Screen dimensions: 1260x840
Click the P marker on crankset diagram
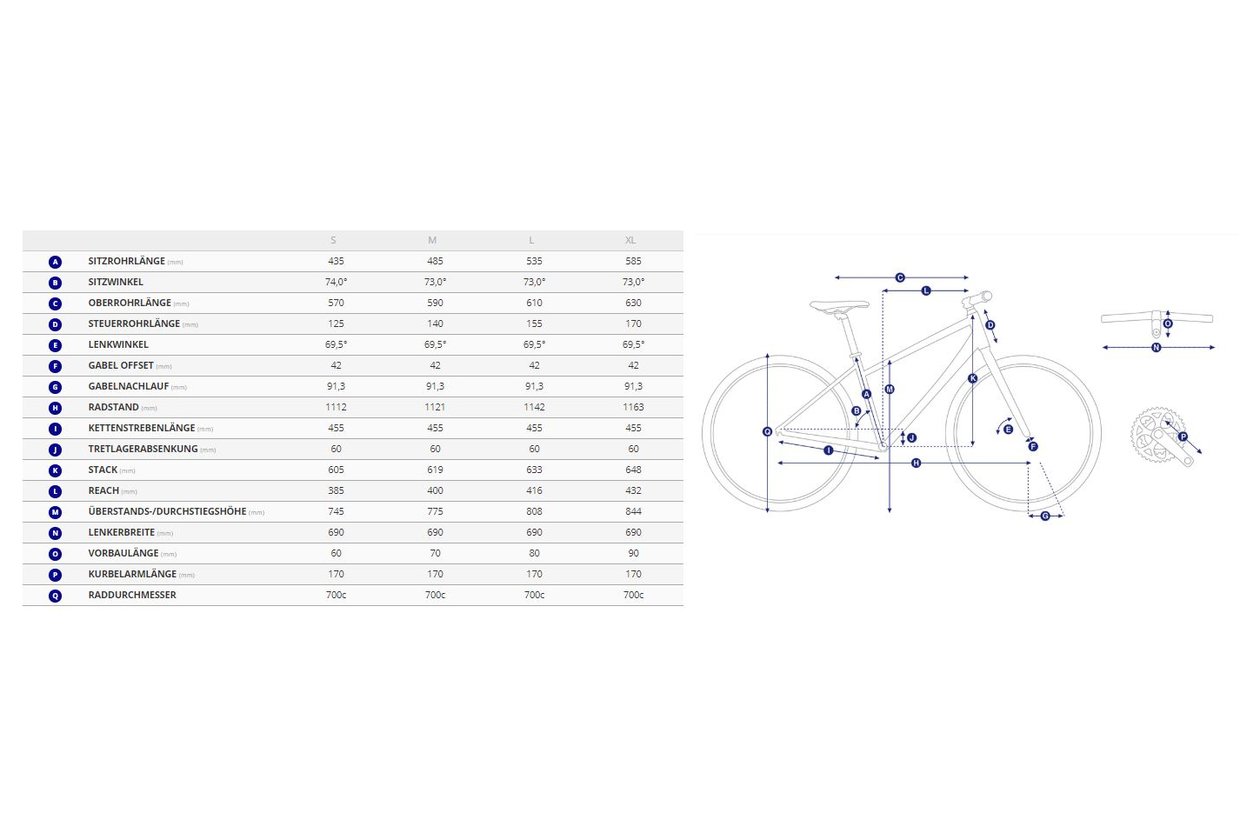(x=1182, y=437)
